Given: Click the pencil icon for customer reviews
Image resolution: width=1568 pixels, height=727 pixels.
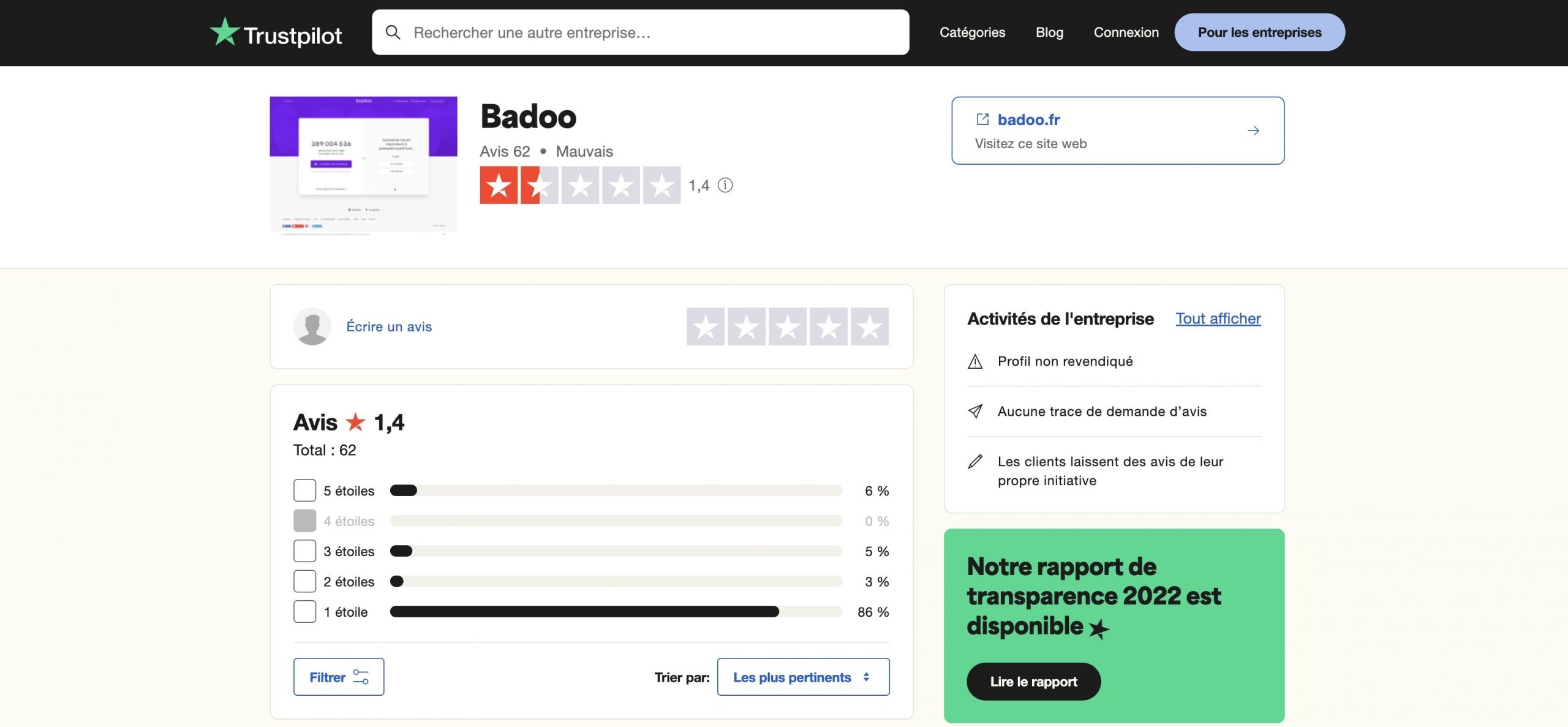Looking at the screenshot, I should tap(975, 462).
